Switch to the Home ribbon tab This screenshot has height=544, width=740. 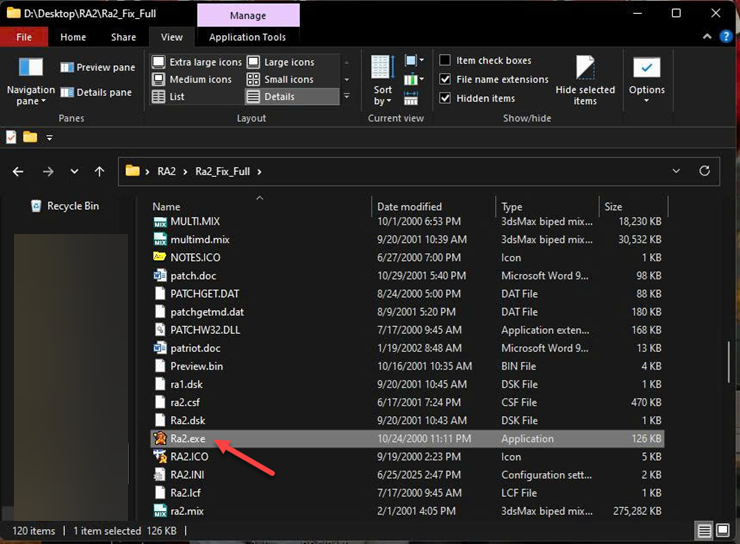pyautogui.click(x=73, y=37)
